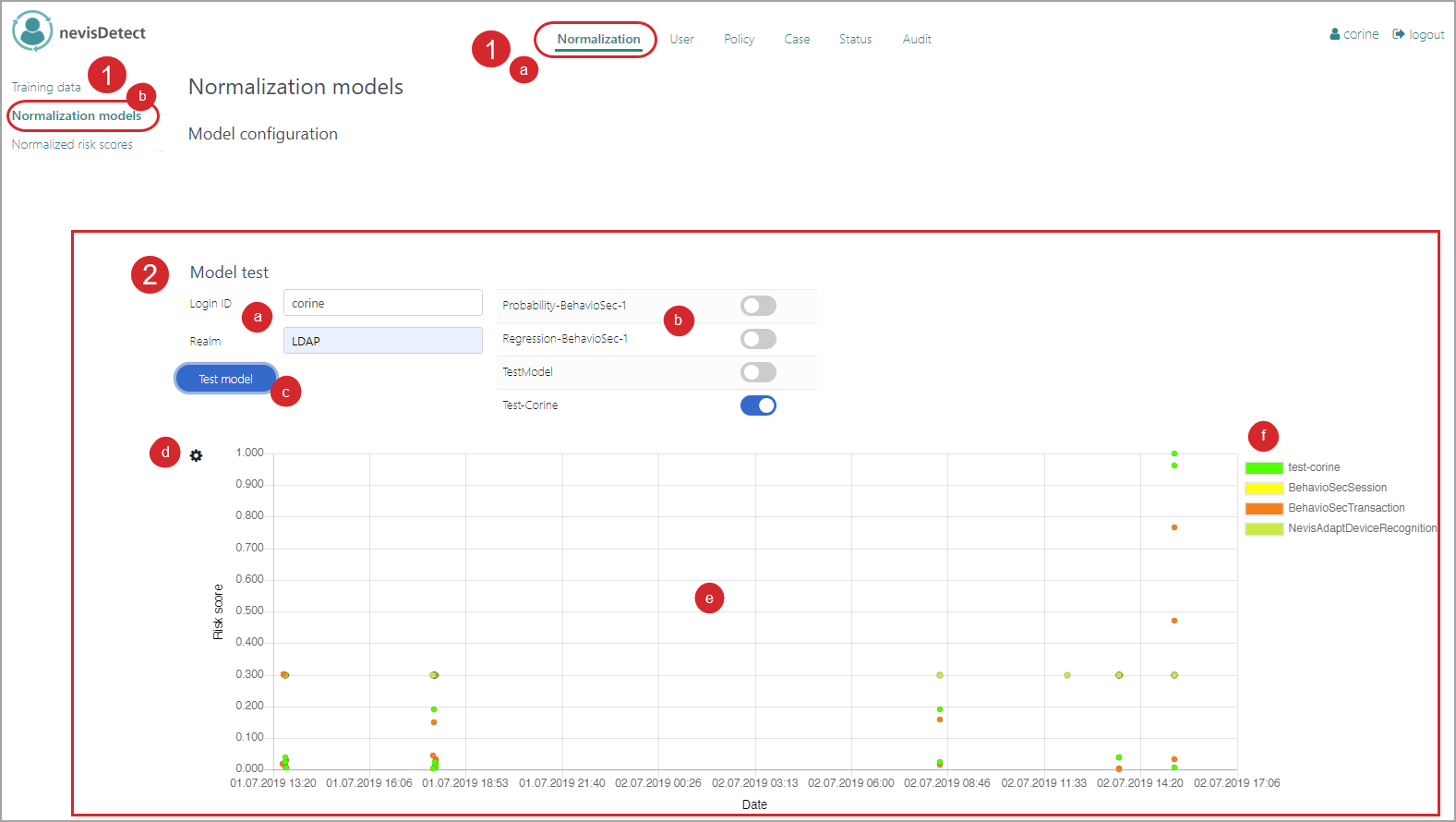Screen dimensions: 1456x822
Task: Click the green test-corine legend swatch
Action: (x=1264, y=468)
